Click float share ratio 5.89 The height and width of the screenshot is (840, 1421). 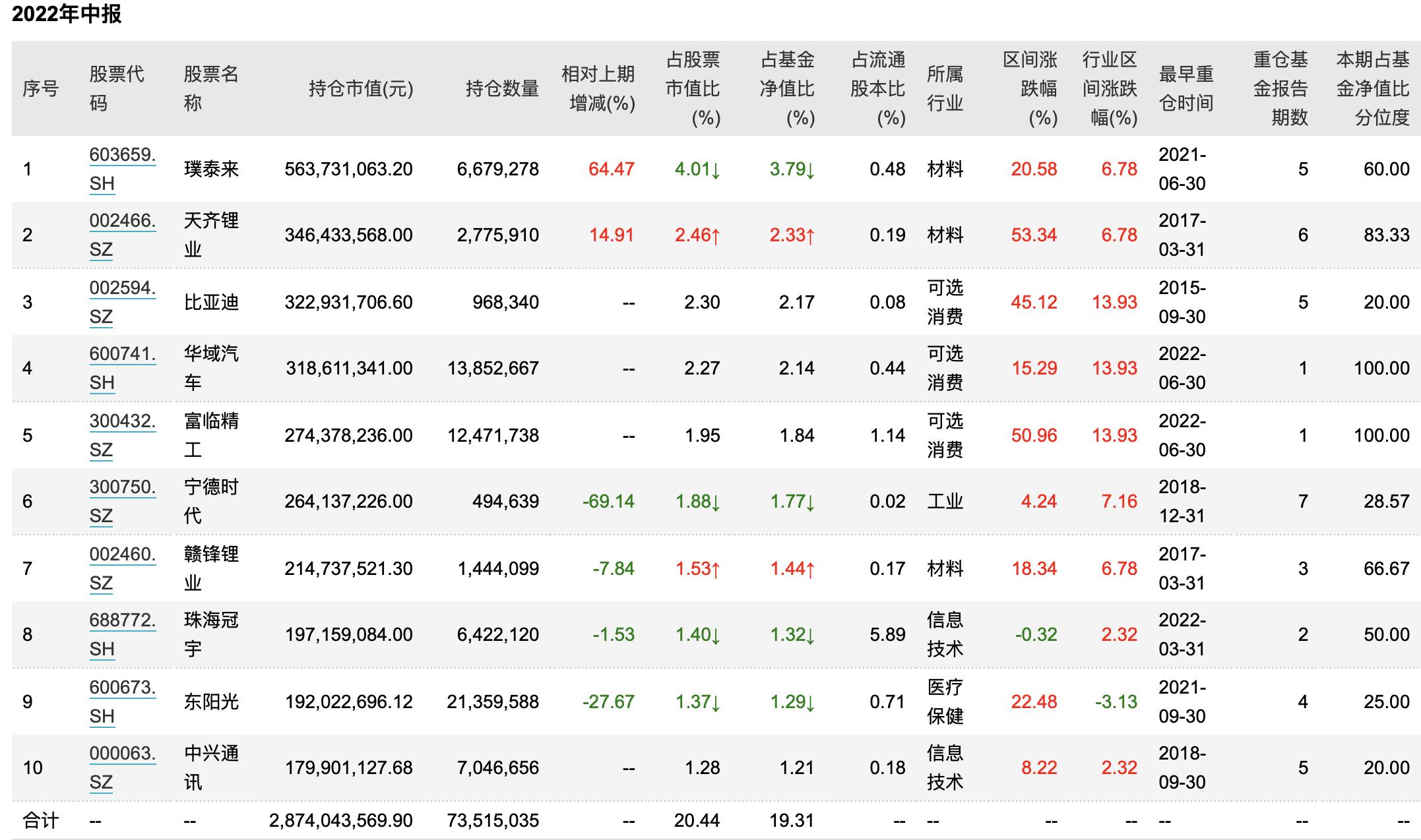click(x=887, y=635)
